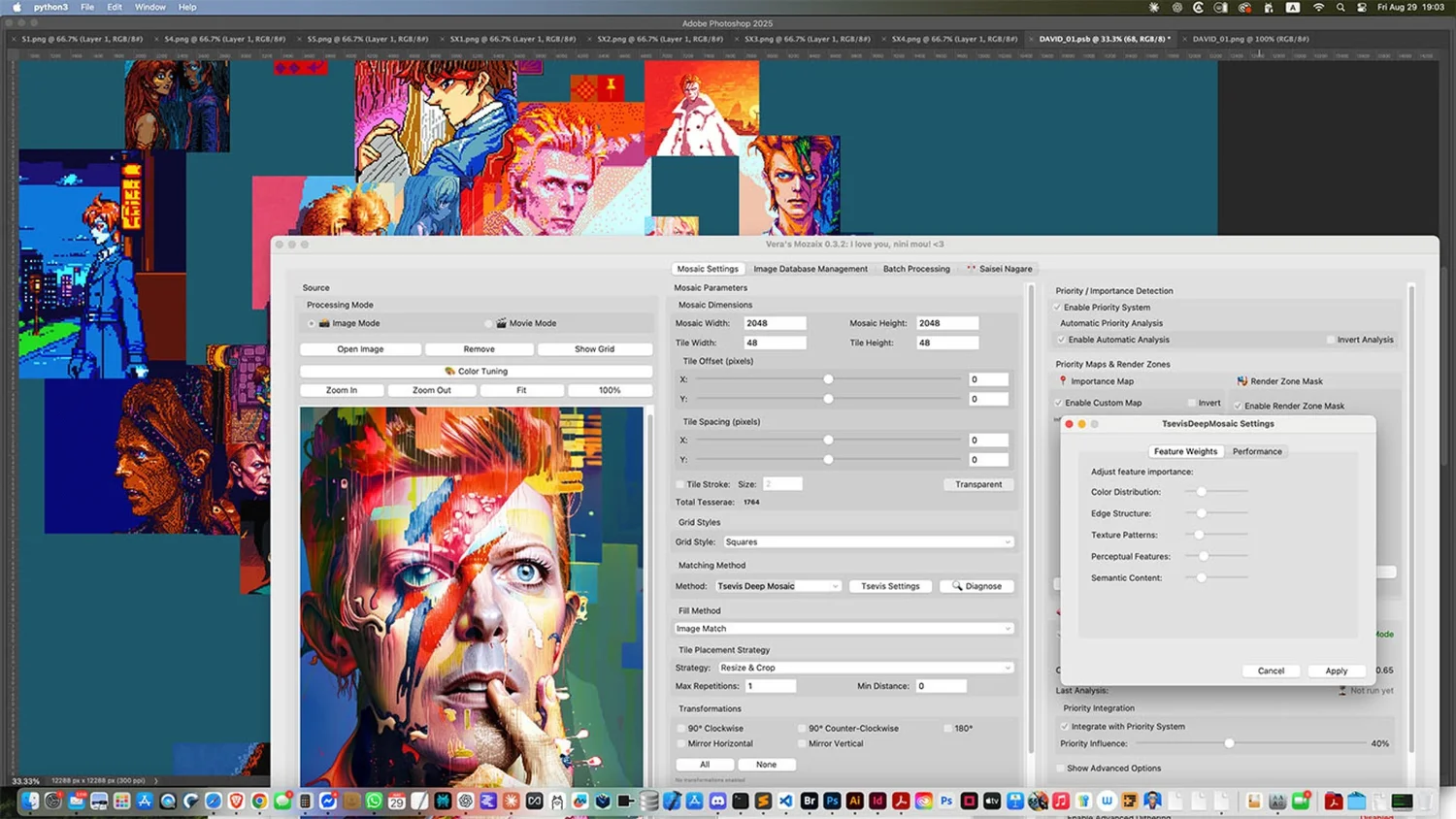Open the Brave browser Dock icon
The height and width of the screenshot is (819, 1456).
tap(236, 801)
